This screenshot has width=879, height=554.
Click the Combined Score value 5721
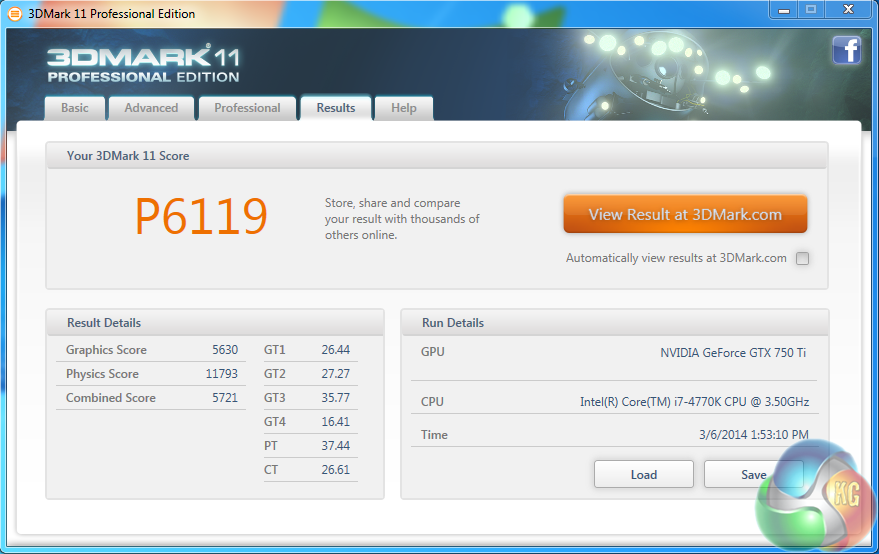click(225, 398)
